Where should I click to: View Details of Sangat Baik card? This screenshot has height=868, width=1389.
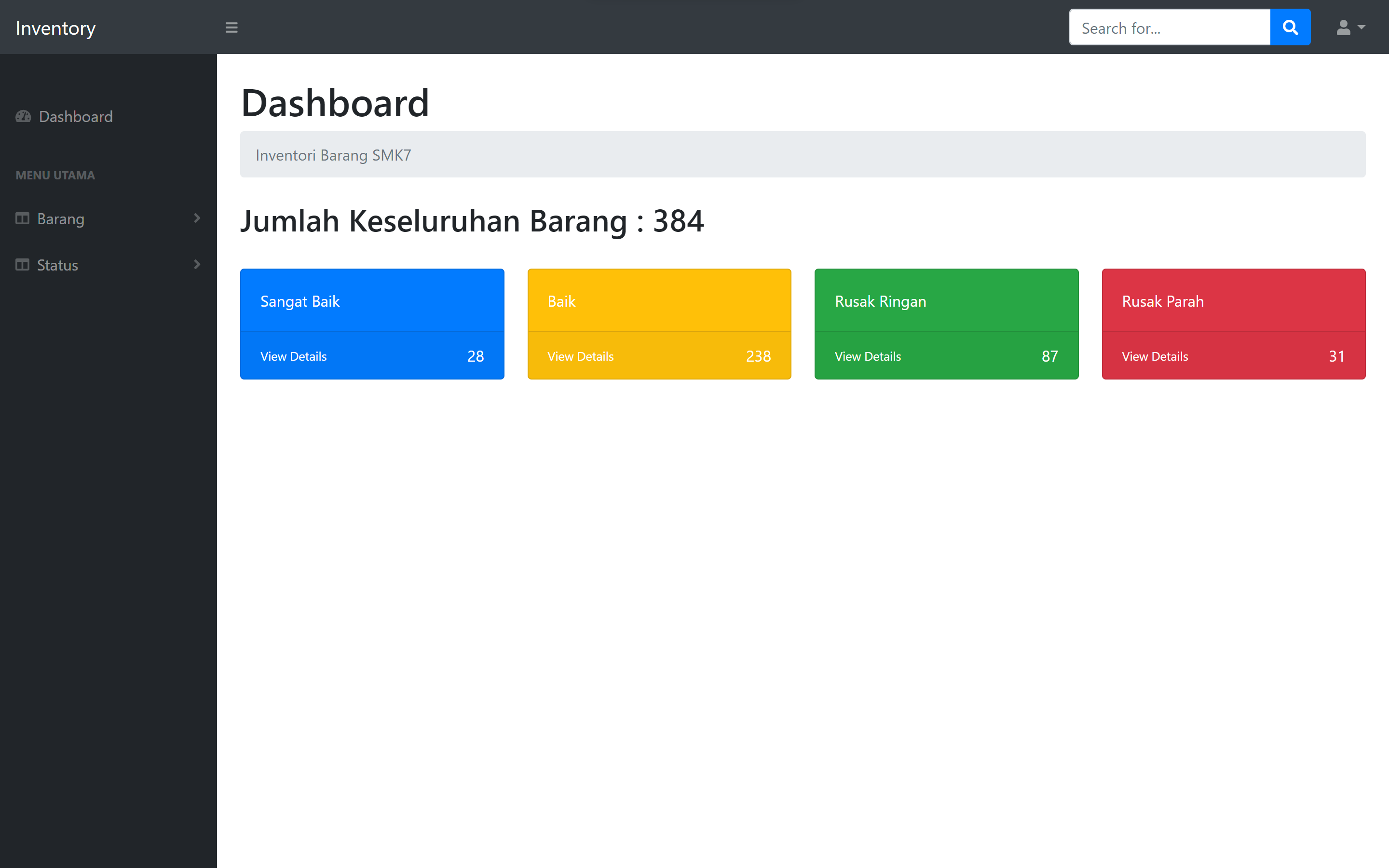293,356
